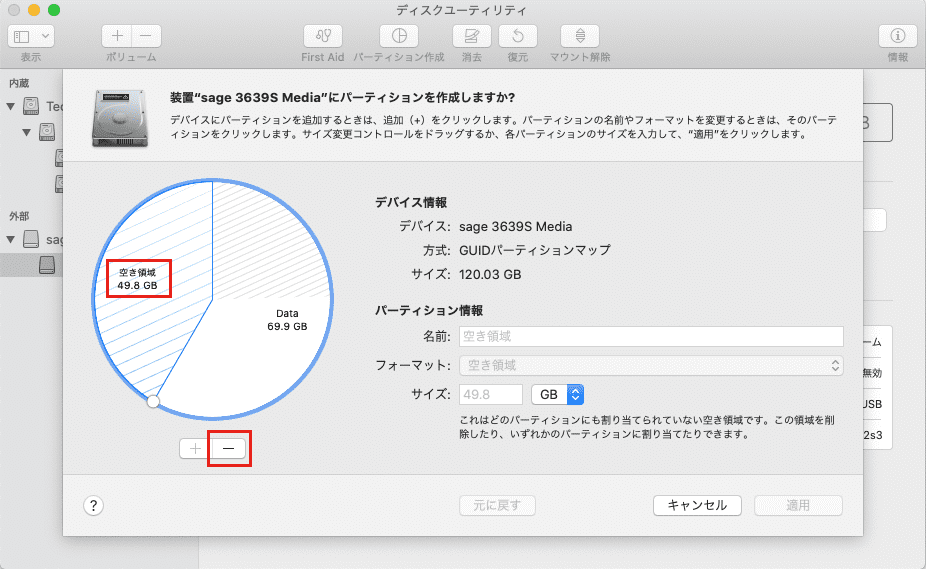
Task: Click the minus button to delete partition
Action: coord(228,449)
